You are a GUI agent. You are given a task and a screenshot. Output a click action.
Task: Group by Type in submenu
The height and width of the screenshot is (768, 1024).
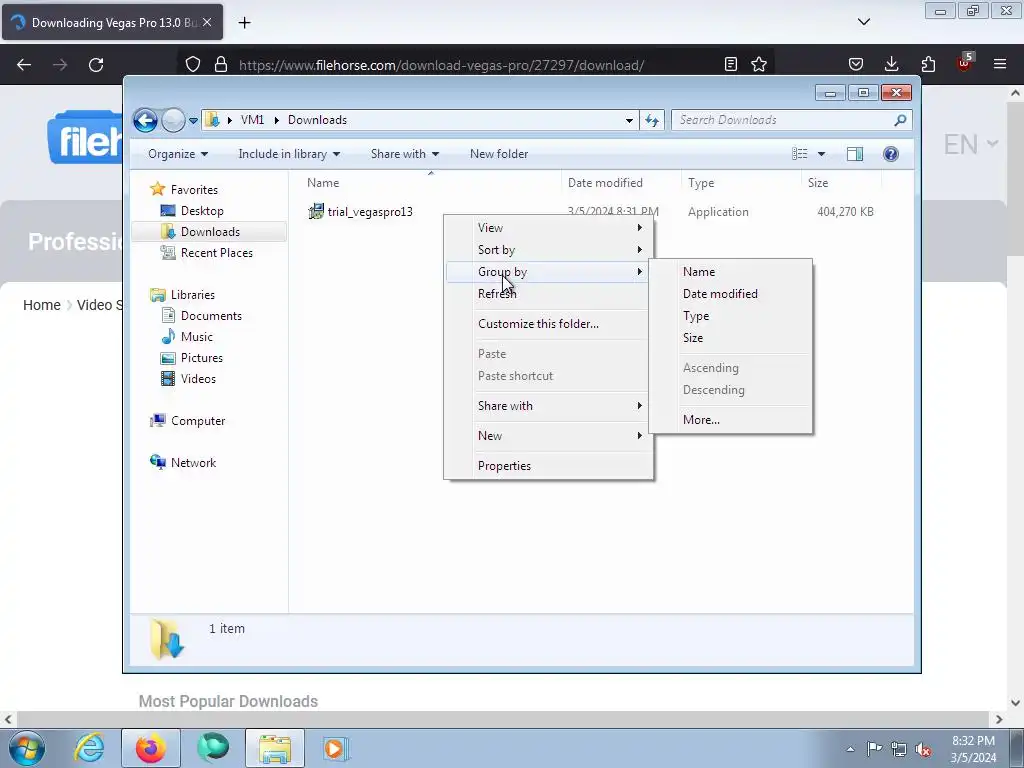point(730,316)
